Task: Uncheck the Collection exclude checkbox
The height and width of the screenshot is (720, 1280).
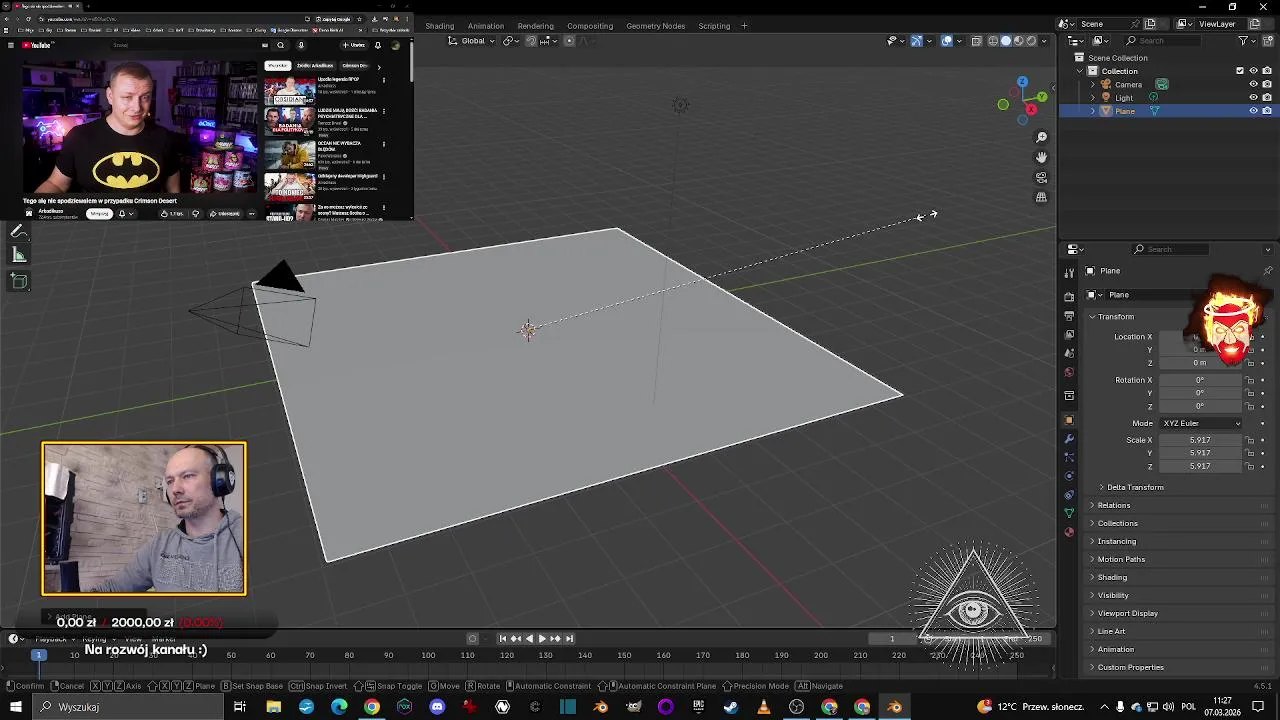Action: click(1240, 71)
